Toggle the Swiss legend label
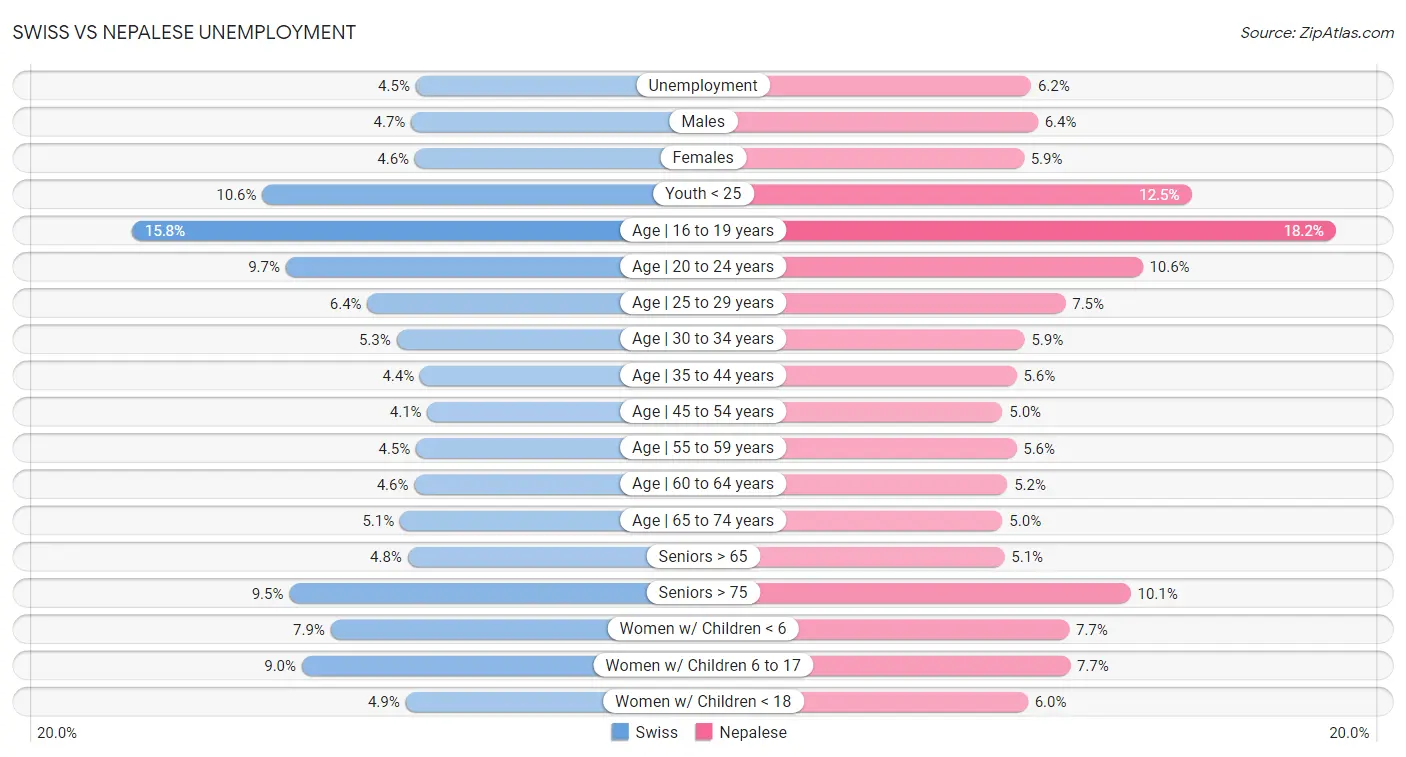This screenshot has width=1406, height=757. pos(656,732)
